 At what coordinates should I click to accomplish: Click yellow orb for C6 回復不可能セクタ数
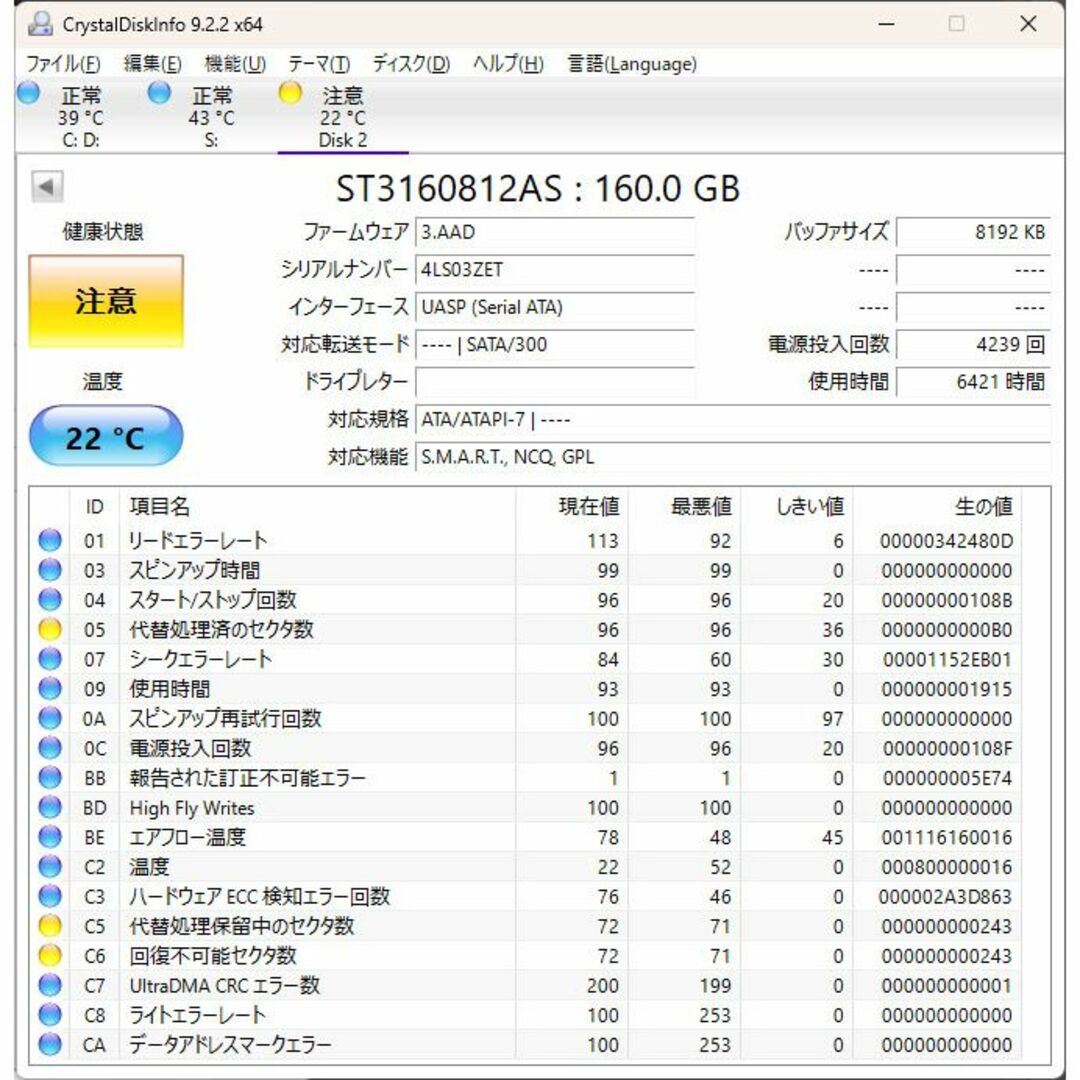click(50, 955)
